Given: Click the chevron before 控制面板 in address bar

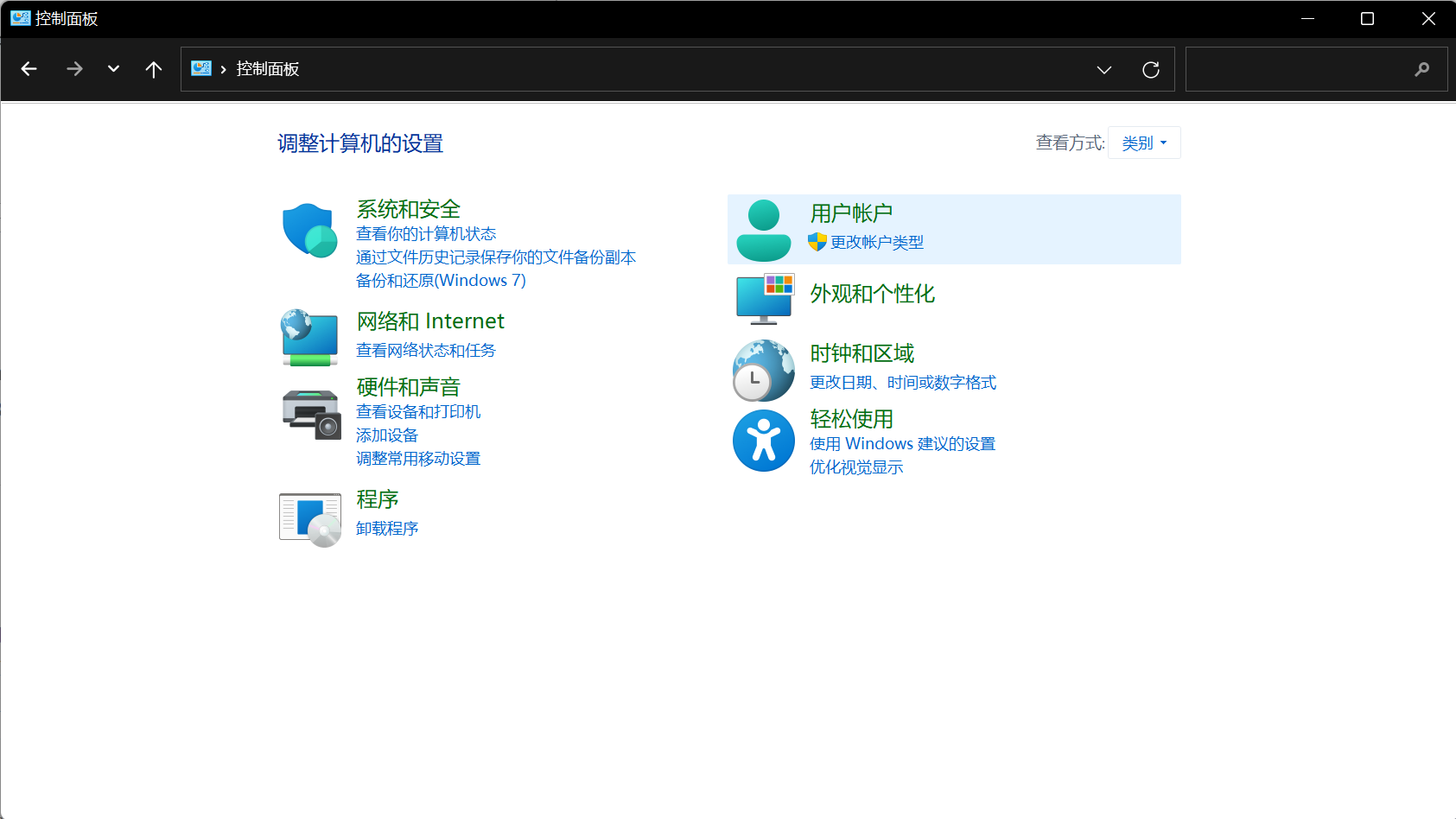Looking at the screenshot, I should tap(224, 69).
